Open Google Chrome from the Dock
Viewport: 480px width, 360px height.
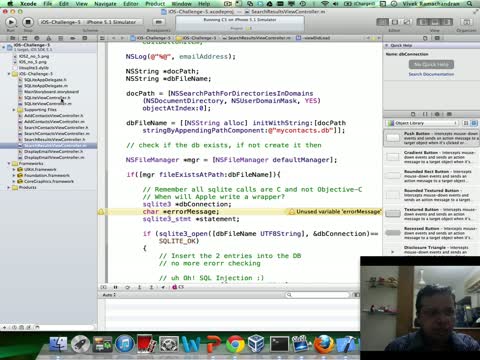(235, 344)
